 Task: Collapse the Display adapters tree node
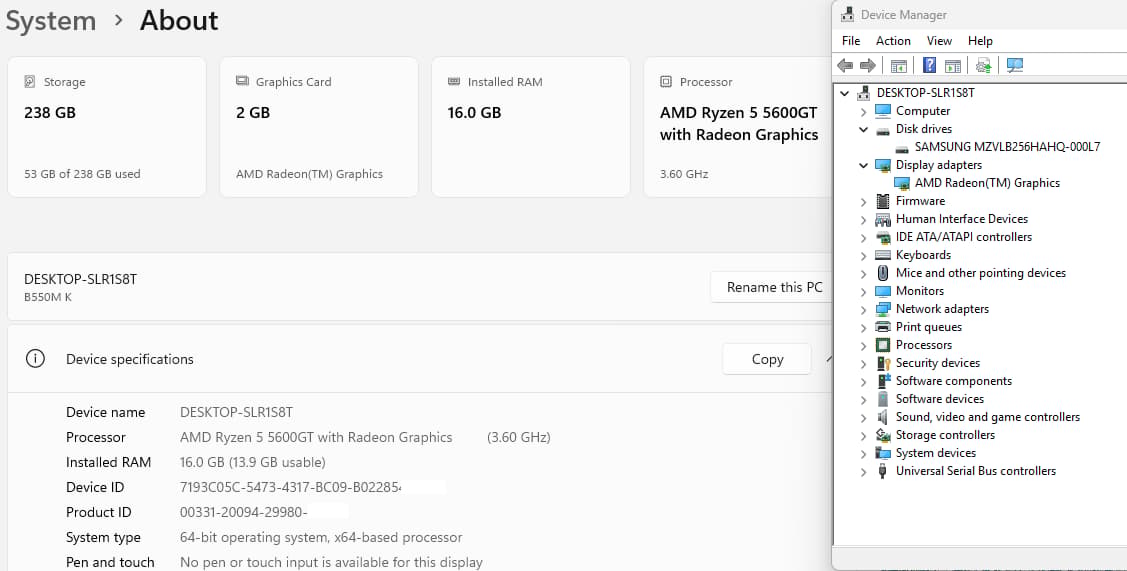[863, 165]
